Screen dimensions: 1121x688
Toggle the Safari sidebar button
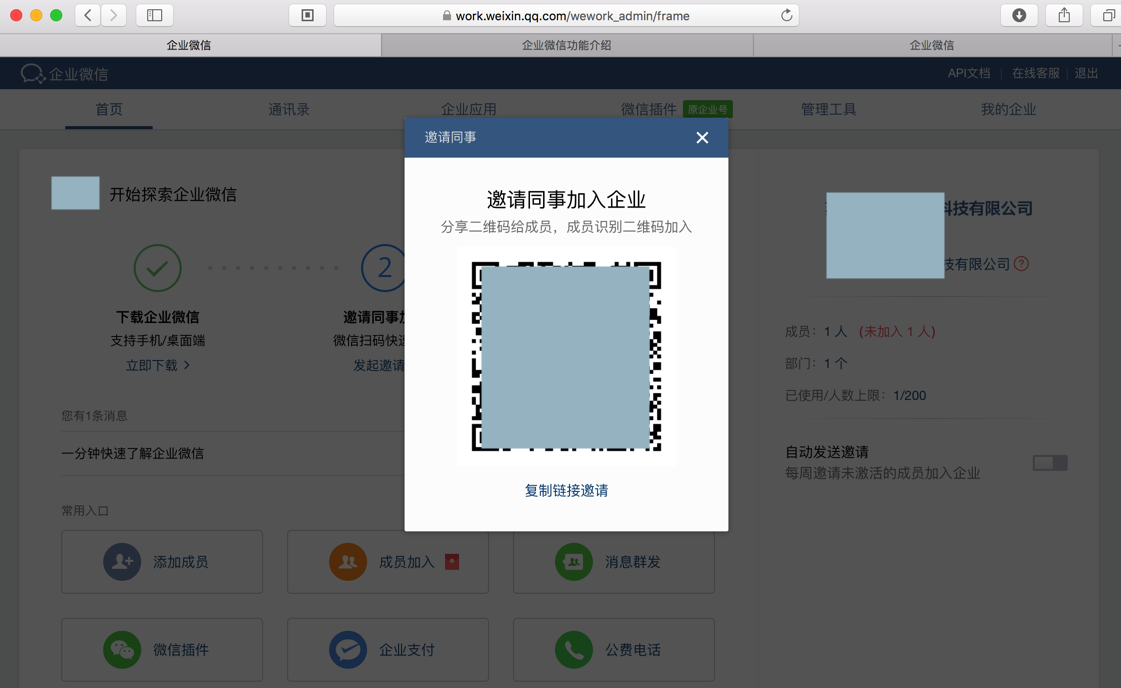154,15
